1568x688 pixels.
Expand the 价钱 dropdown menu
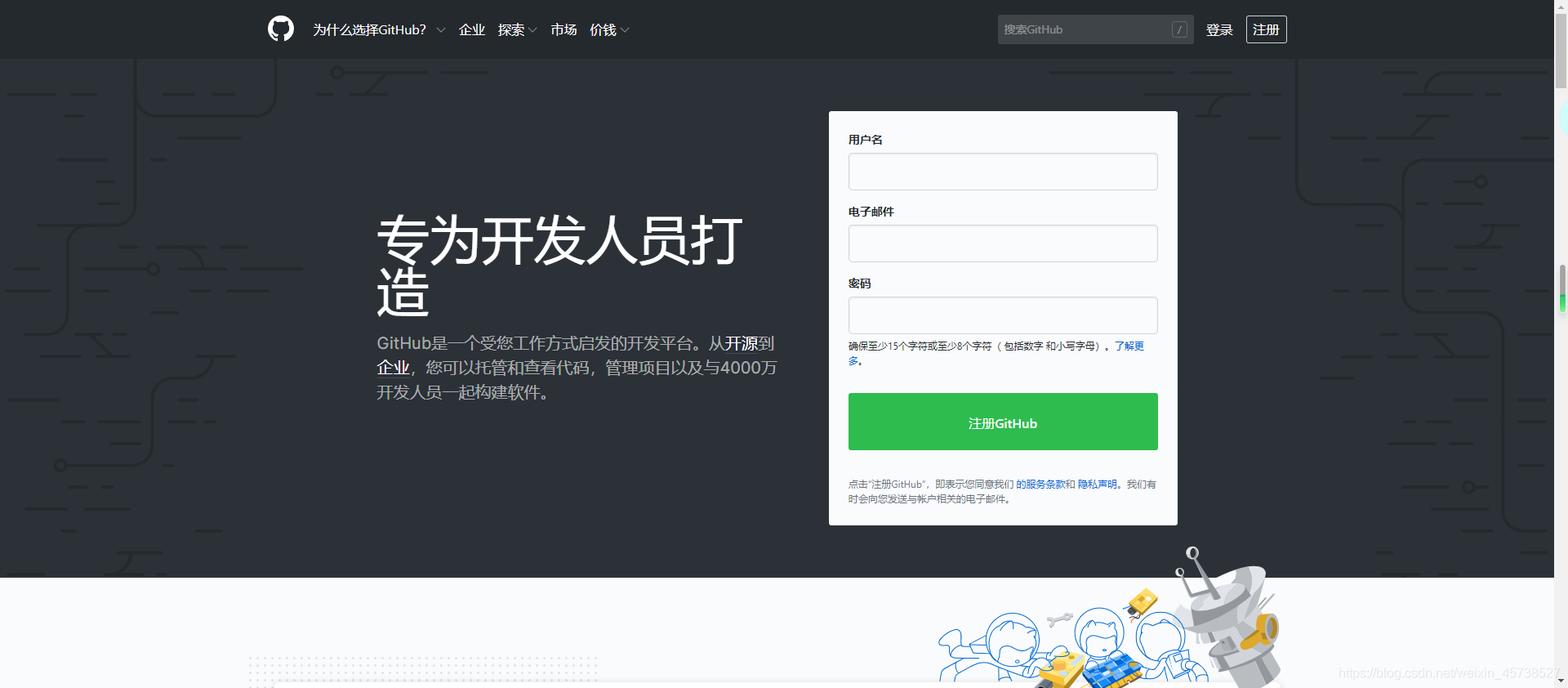(x=609, y=29)
